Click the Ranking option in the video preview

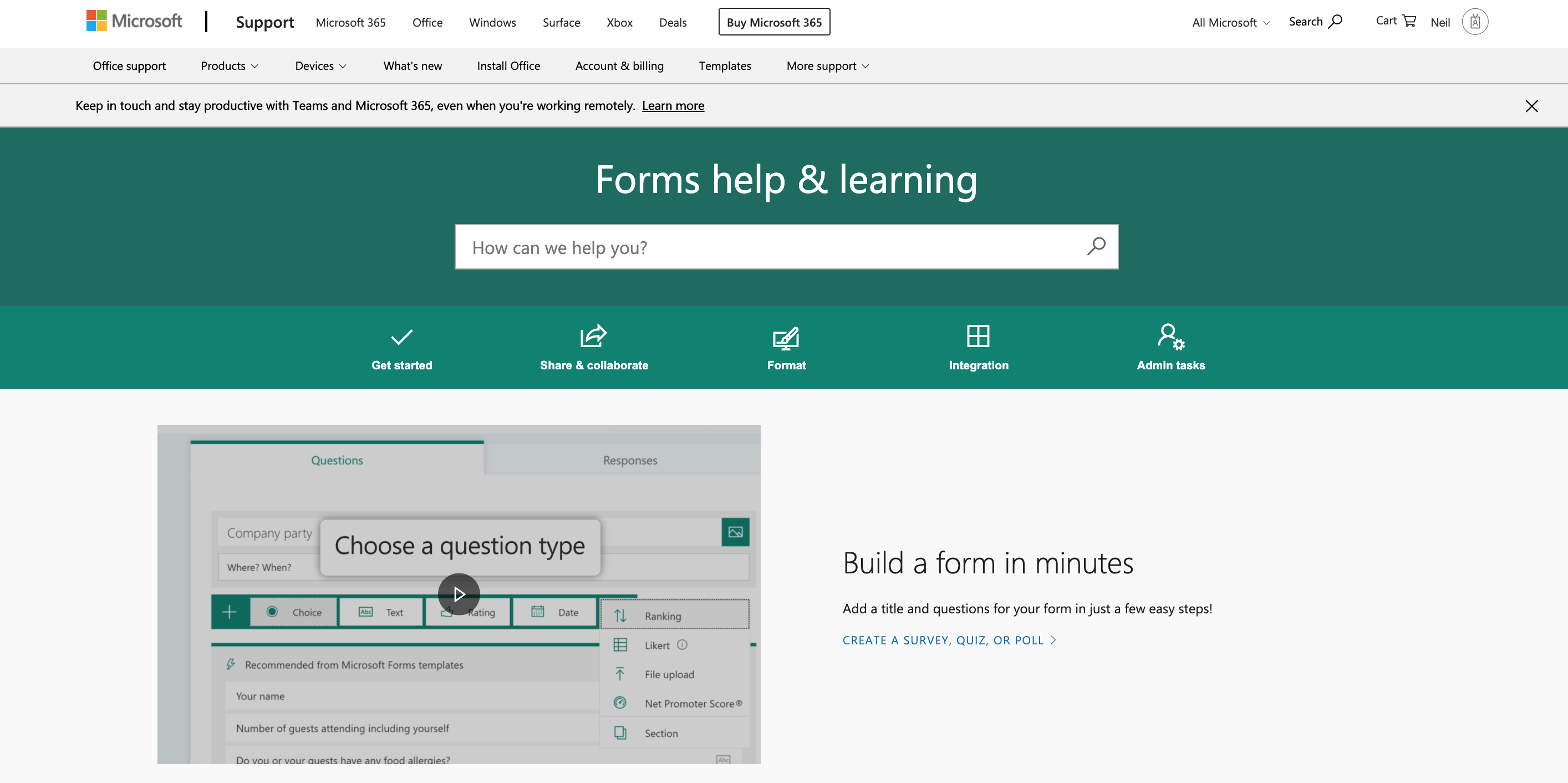[x=674, y=616]
